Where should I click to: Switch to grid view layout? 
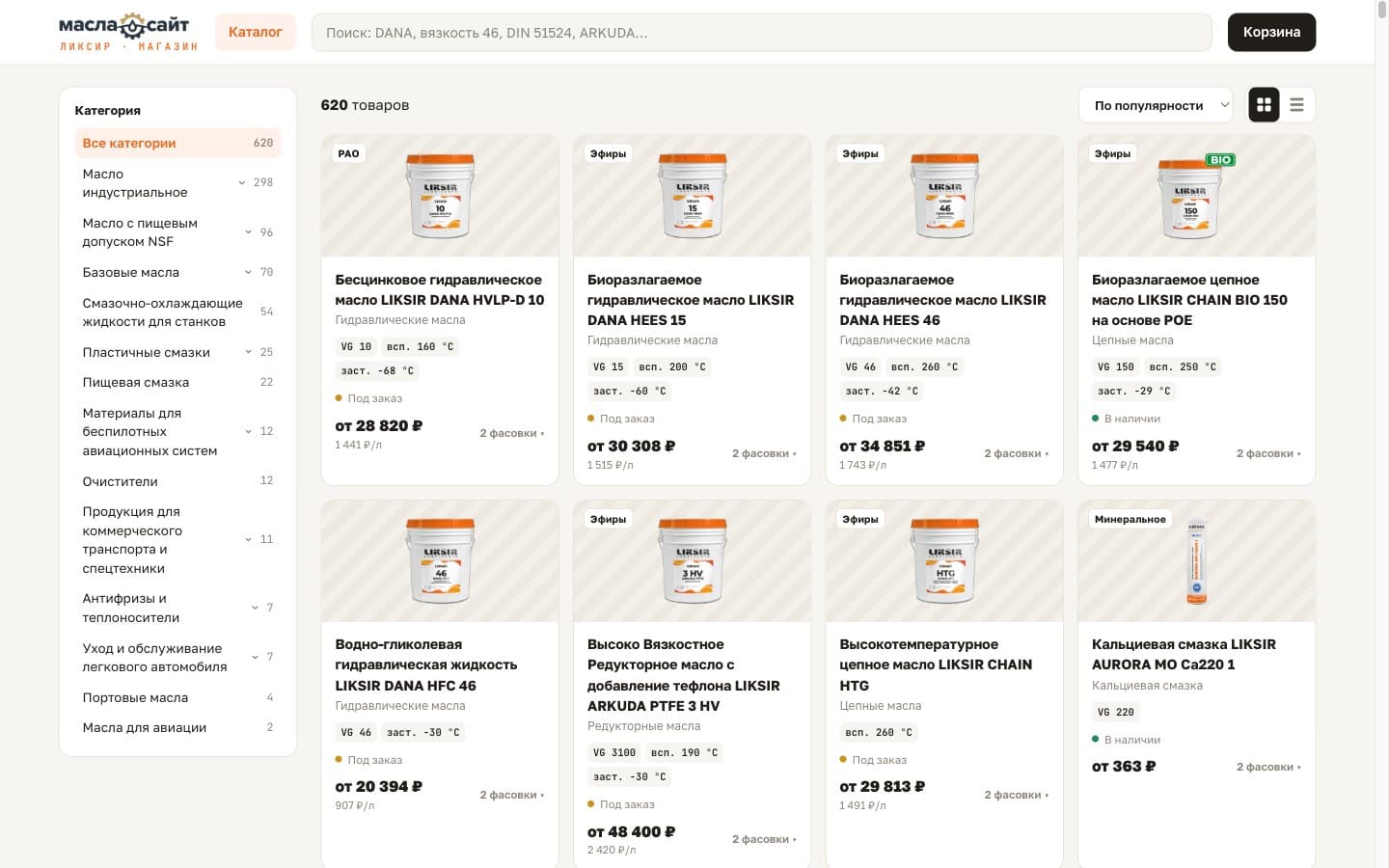pyautogui.click(x=1264, y=105)
